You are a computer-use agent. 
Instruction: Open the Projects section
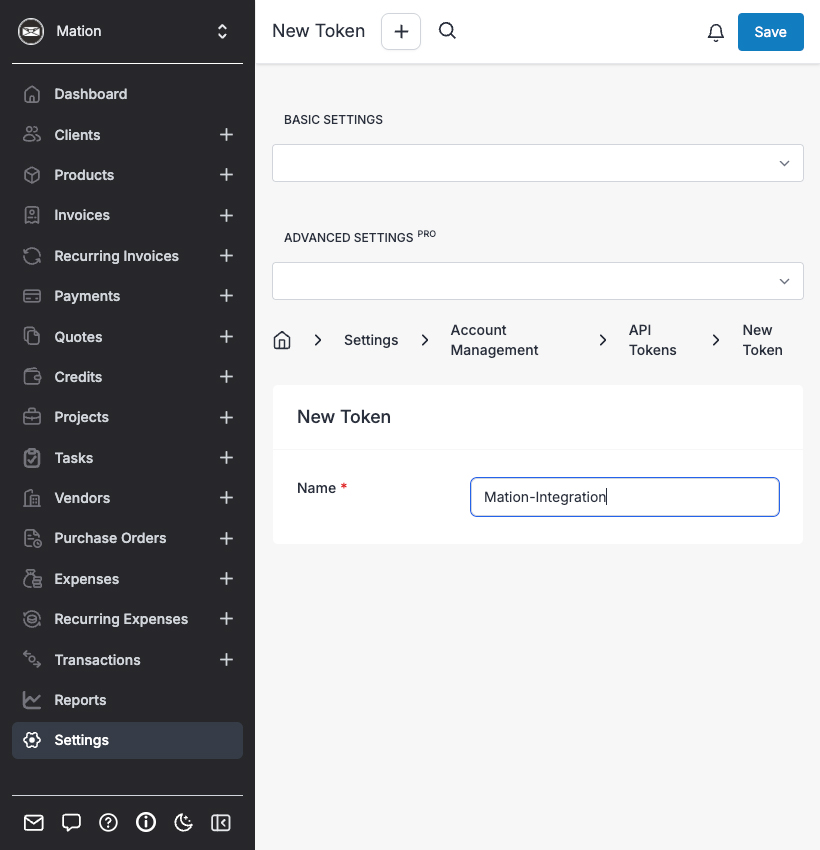81,417
